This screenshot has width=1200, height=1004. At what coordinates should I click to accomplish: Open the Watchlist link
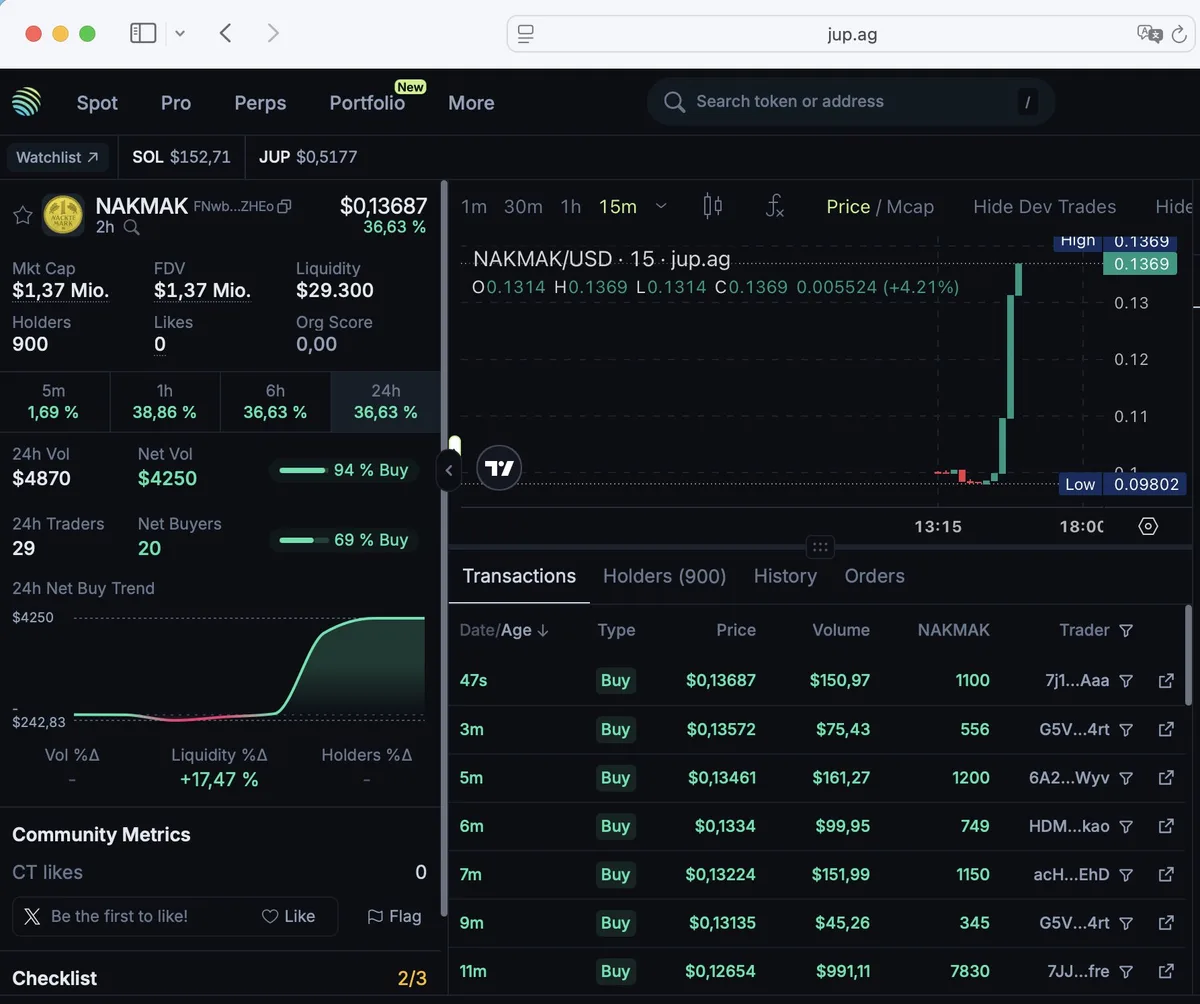59,157
